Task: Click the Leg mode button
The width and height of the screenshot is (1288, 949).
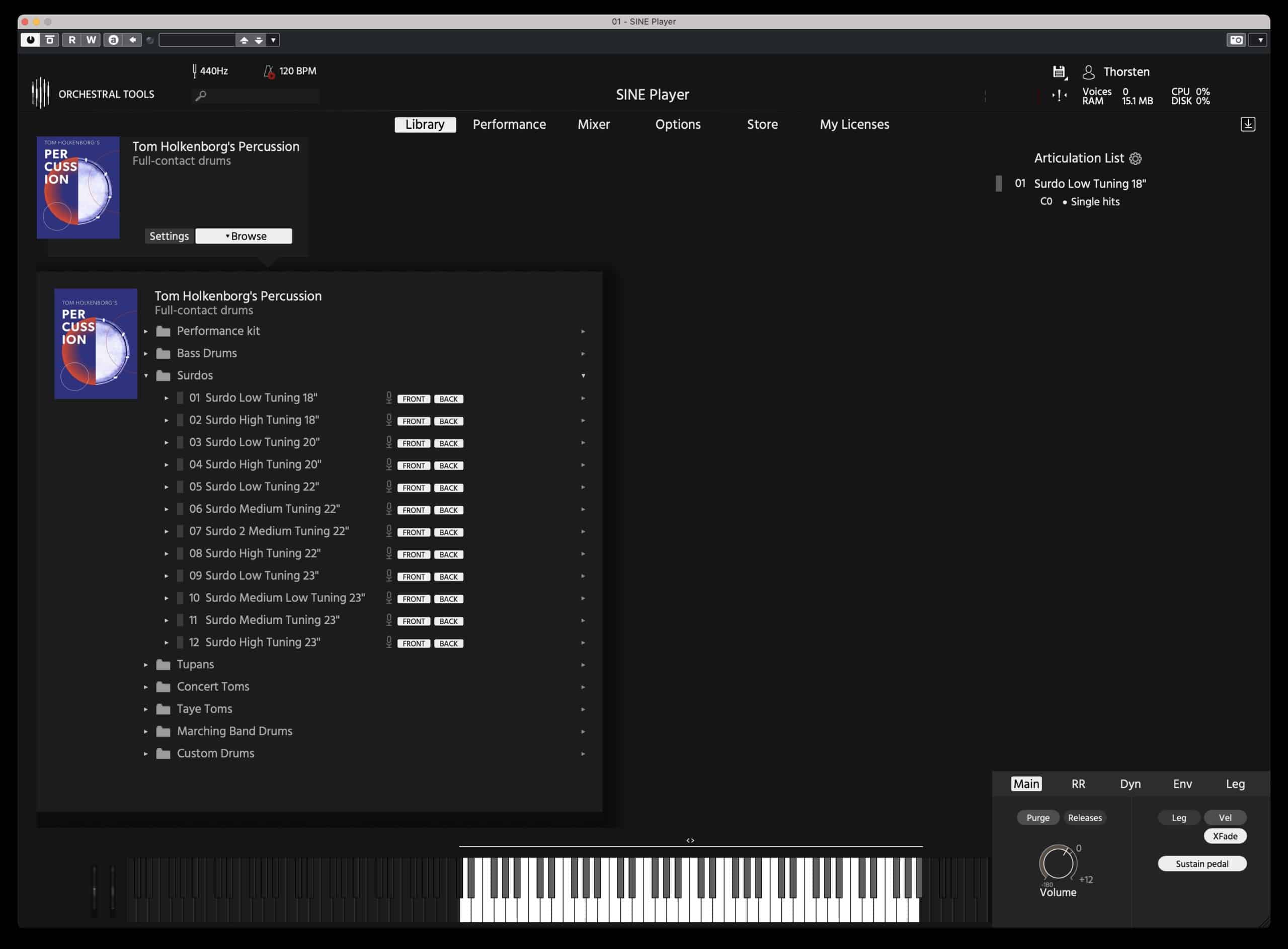Action: pos(1178,818)
